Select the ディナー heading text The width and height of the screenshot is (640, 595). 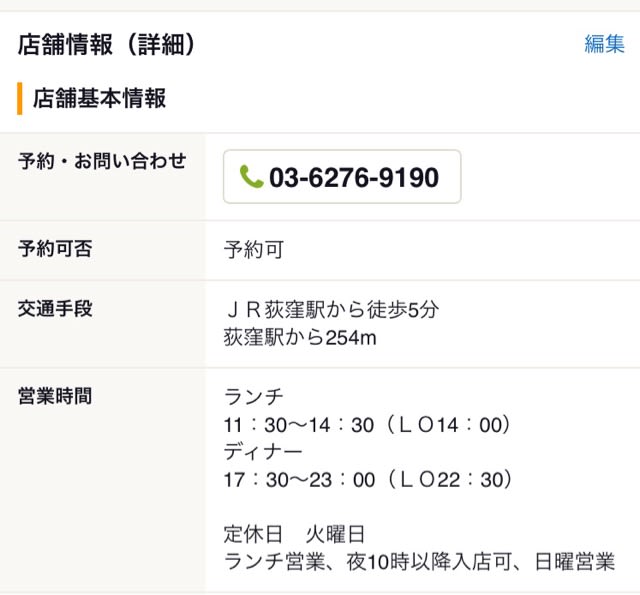coord(263,452)
